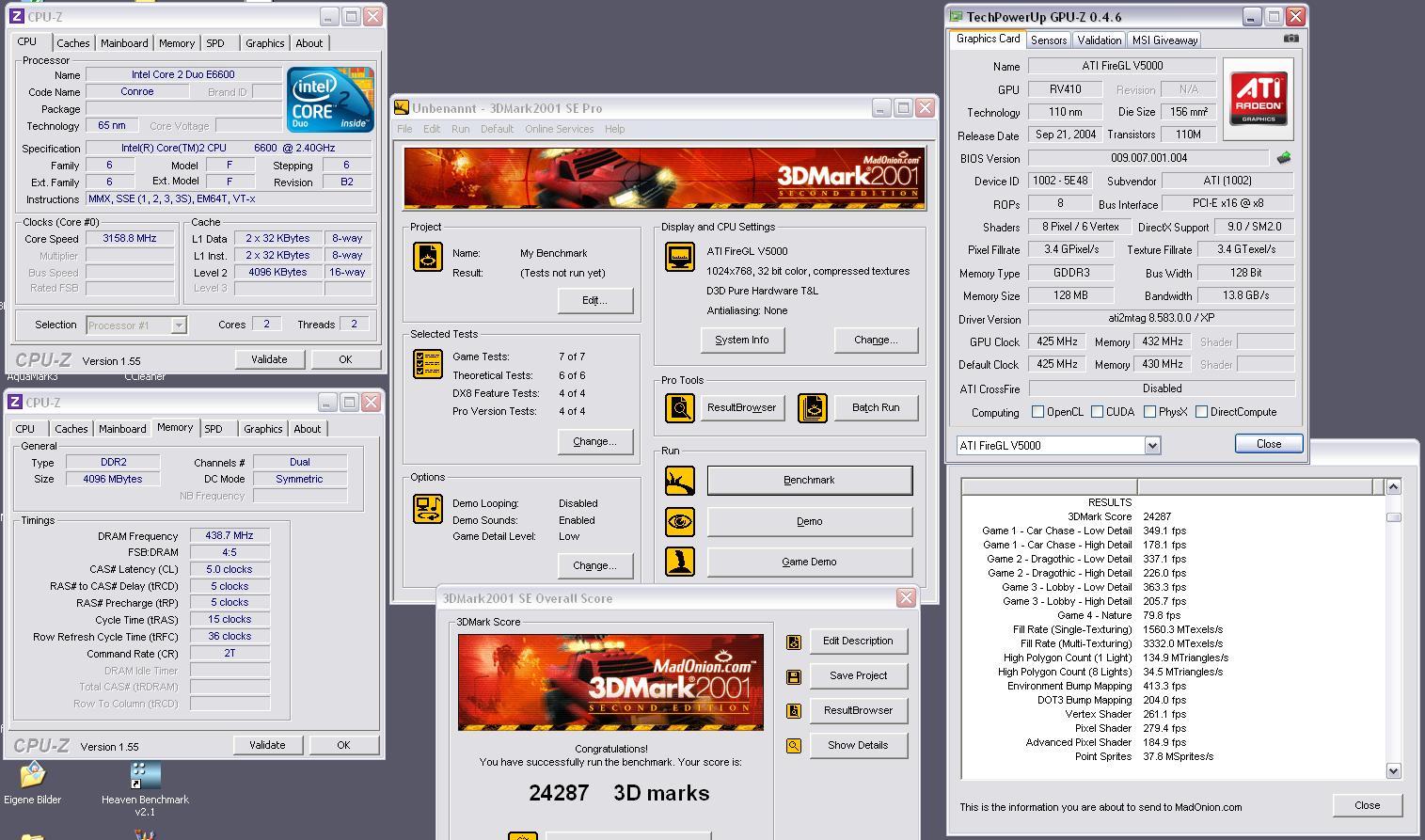Click Change button under Selected Tests
The width and height of the screenshot is (1425, 840).
[594, 442]
